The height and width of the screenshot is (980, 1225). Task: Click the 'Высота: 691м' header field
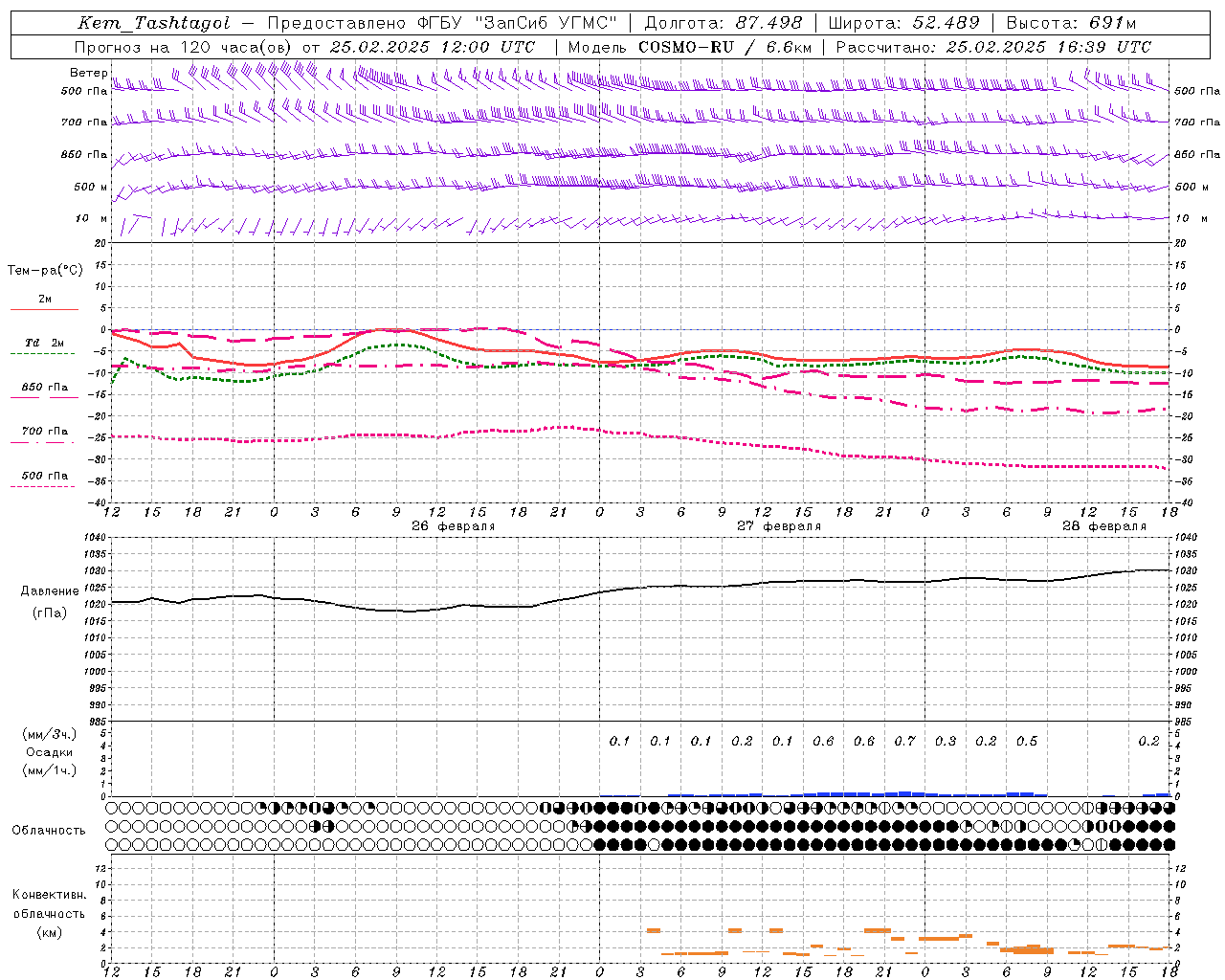(1072, 23)
